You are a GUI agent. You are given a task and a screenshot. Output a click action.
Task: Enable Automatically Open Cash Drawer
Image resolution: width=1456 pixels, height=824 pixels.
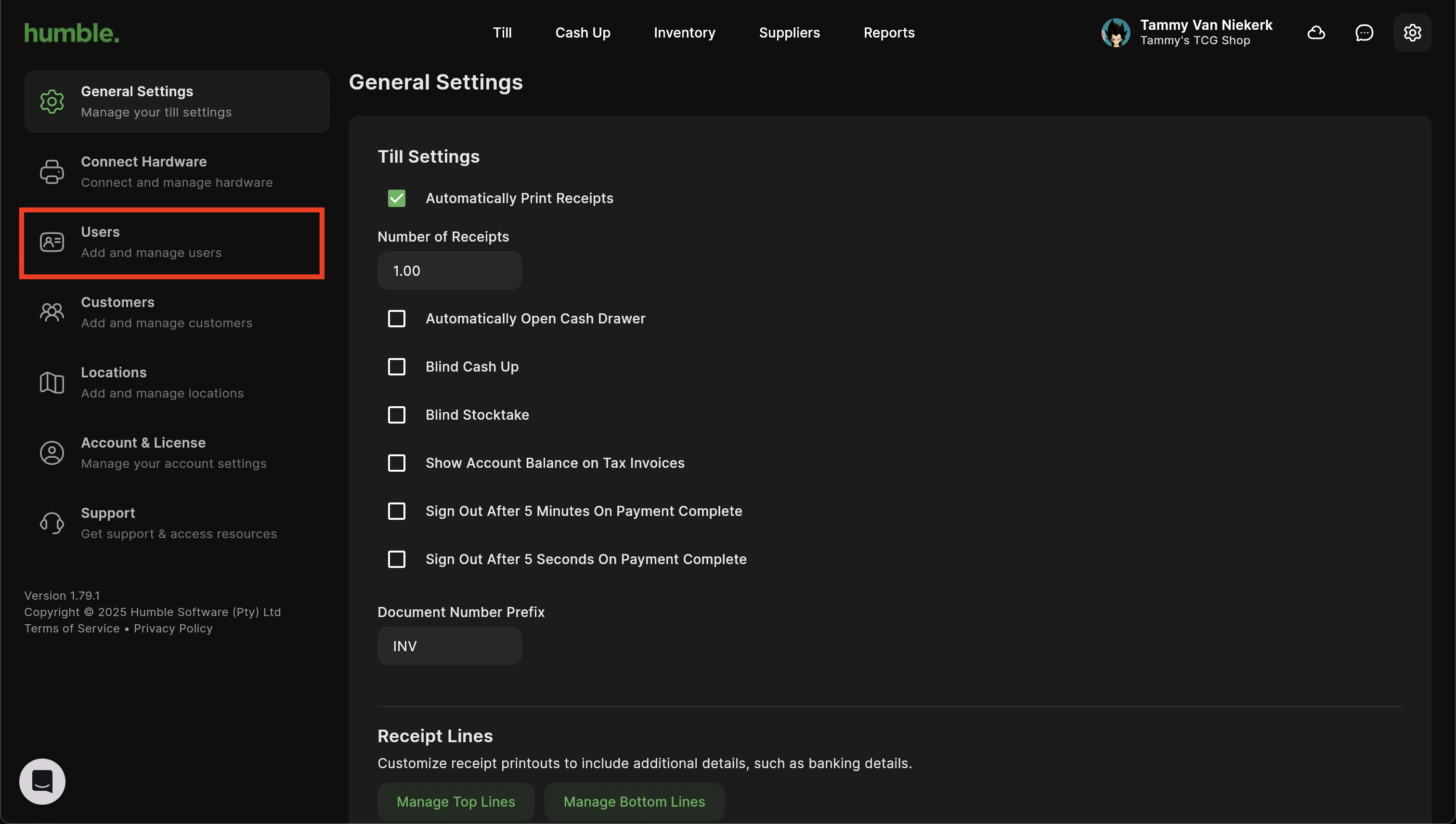(x=397, y=319)
